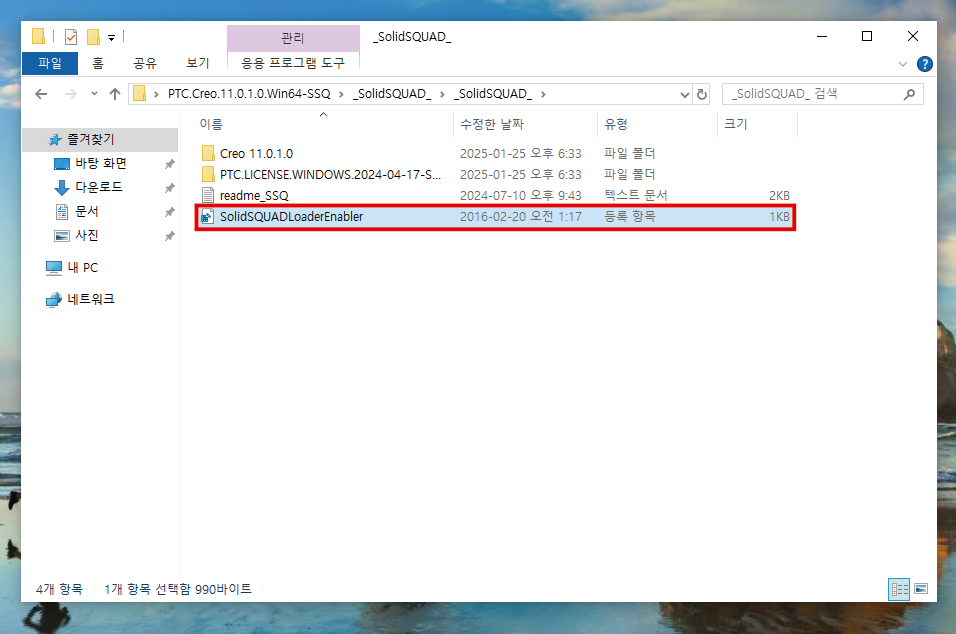Click the pin icon next to 사진
This screenshot has width=956, height=634.
pyautogui.click(x=169, y=236)
